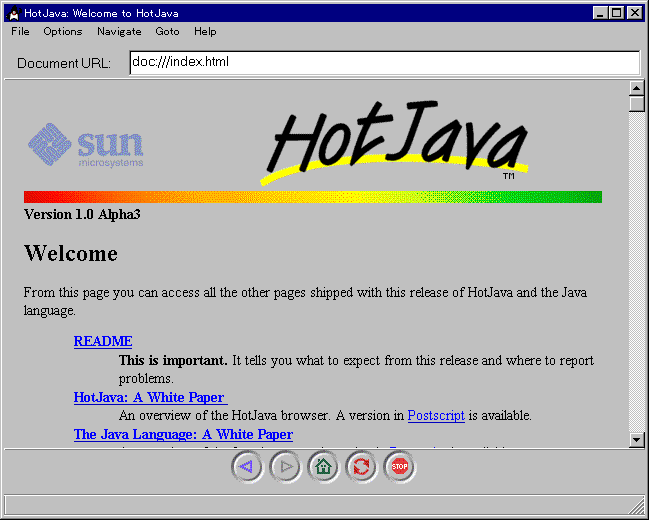Open the Goto menu
This screenshot has height=520, width=649.
(x=167, y=31)
